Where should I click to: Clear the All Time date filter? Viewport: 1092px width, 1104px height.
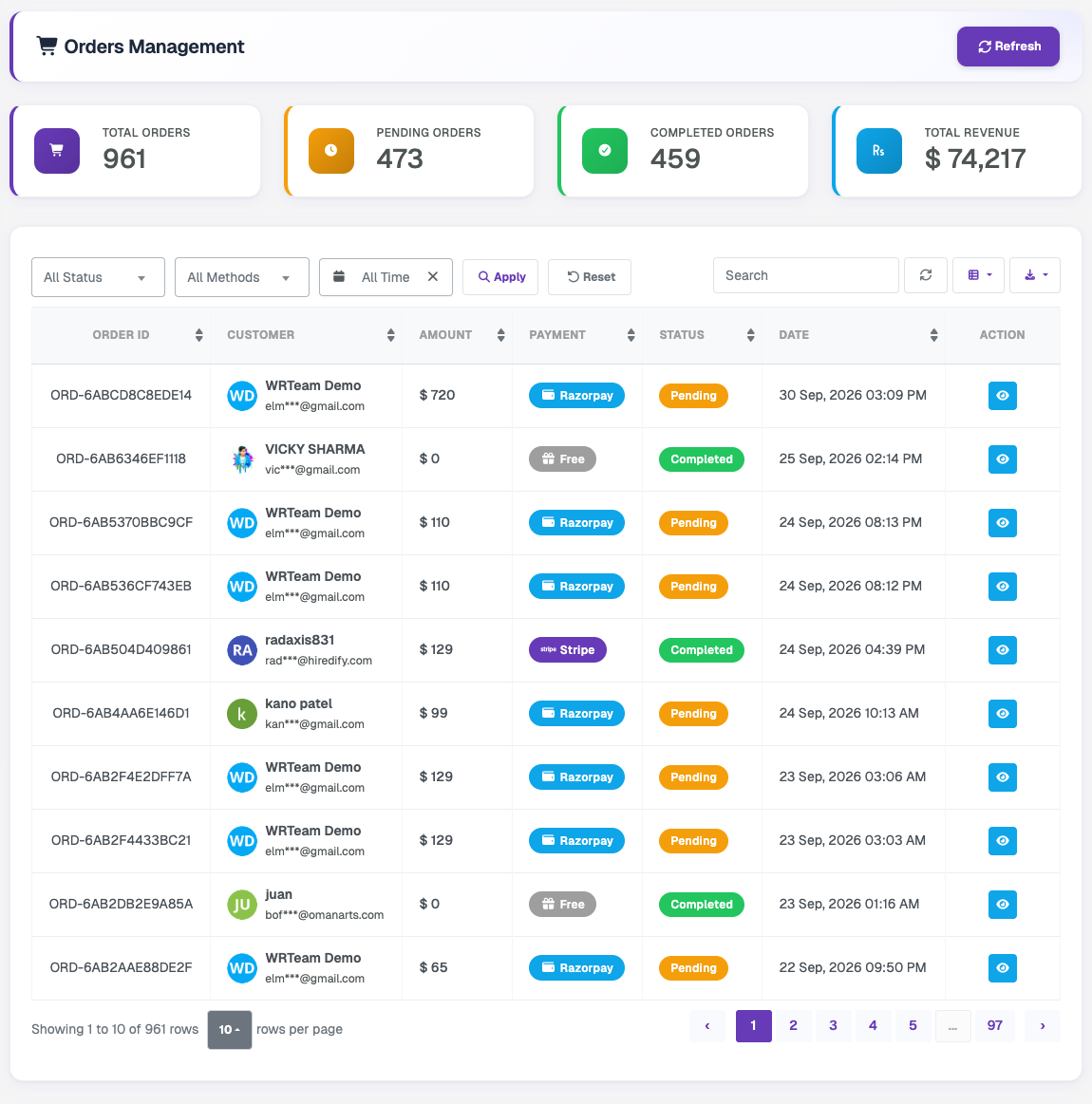(433, 276)
